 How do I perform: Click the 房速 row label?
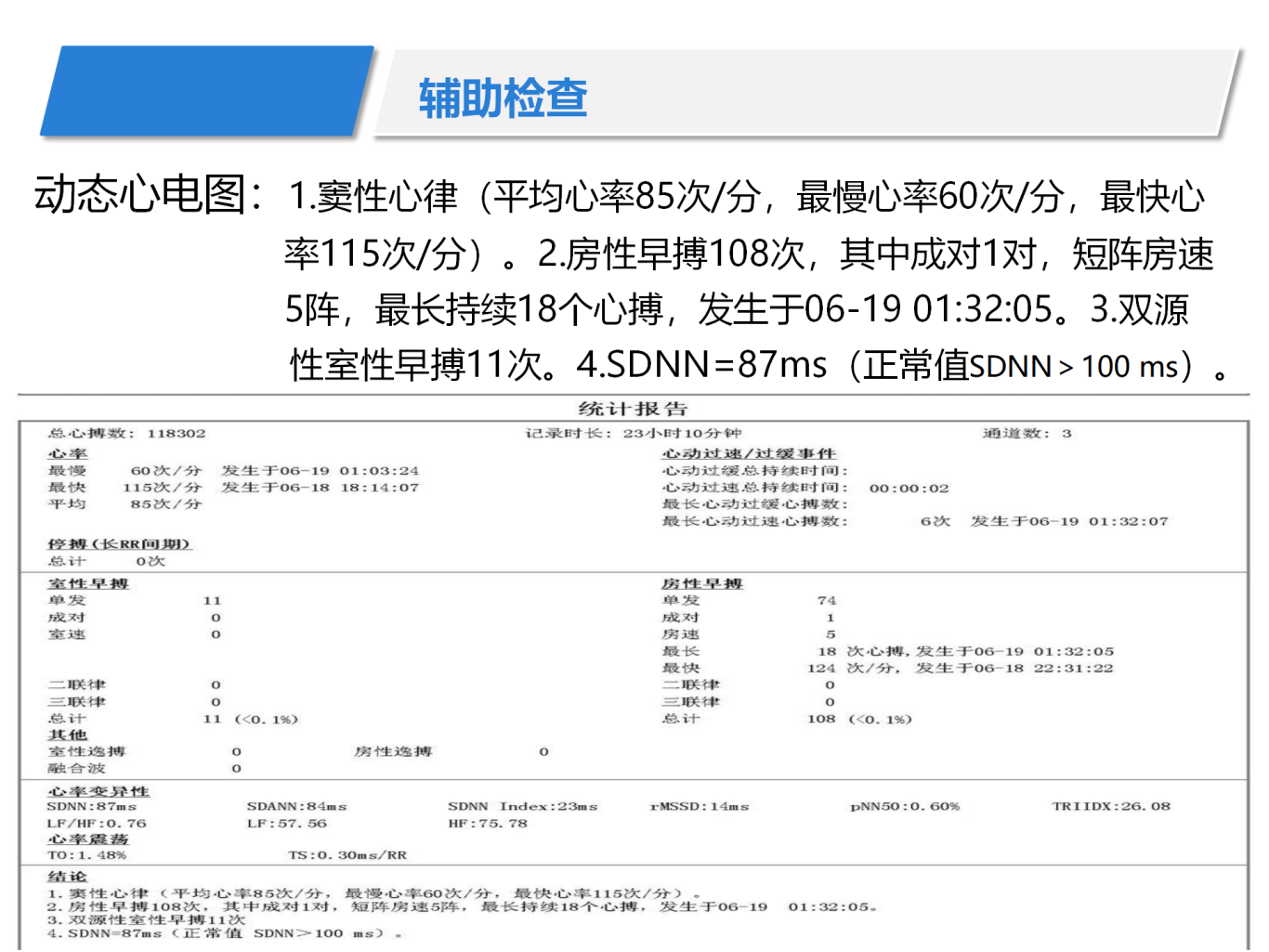tap(681, 634)
